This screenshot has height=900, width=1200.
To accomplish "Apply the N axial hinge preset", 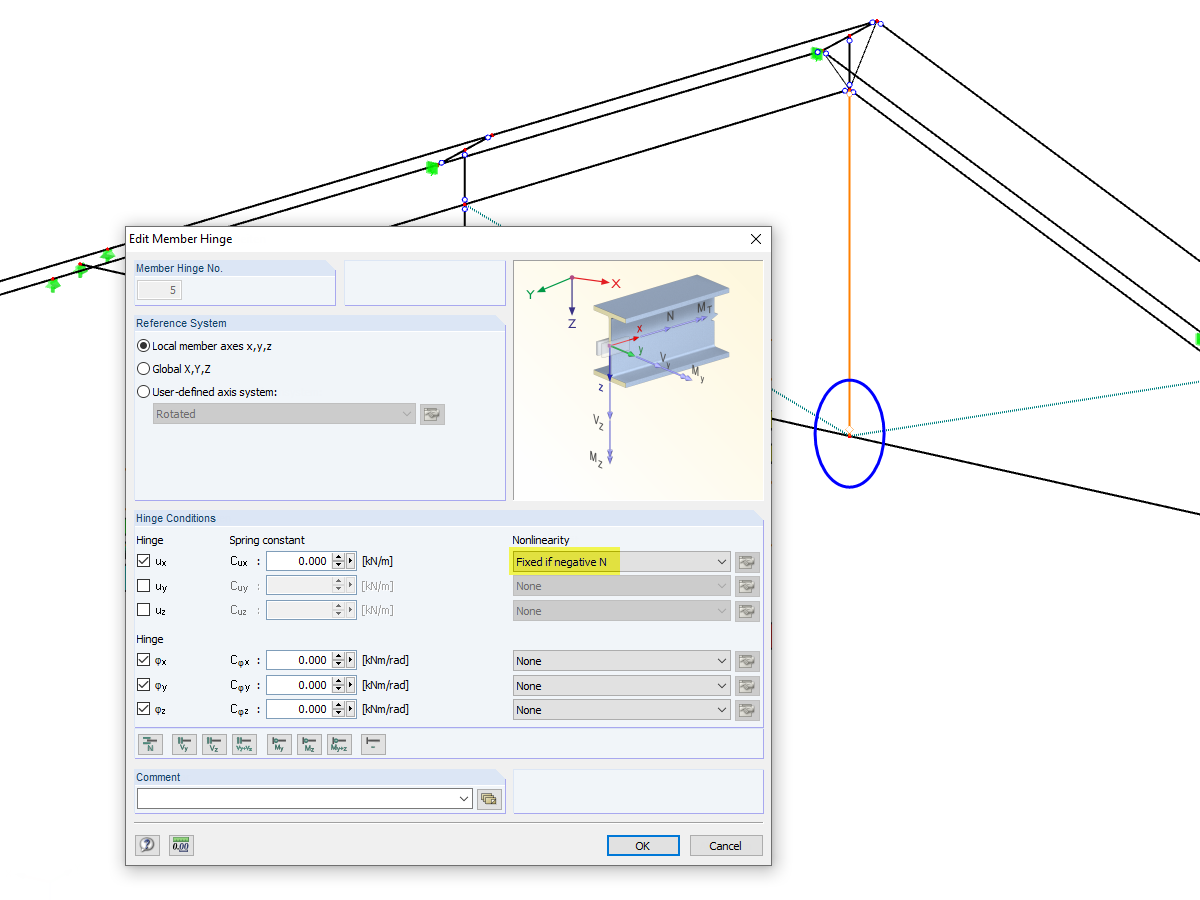I will [x=149, y=744].
